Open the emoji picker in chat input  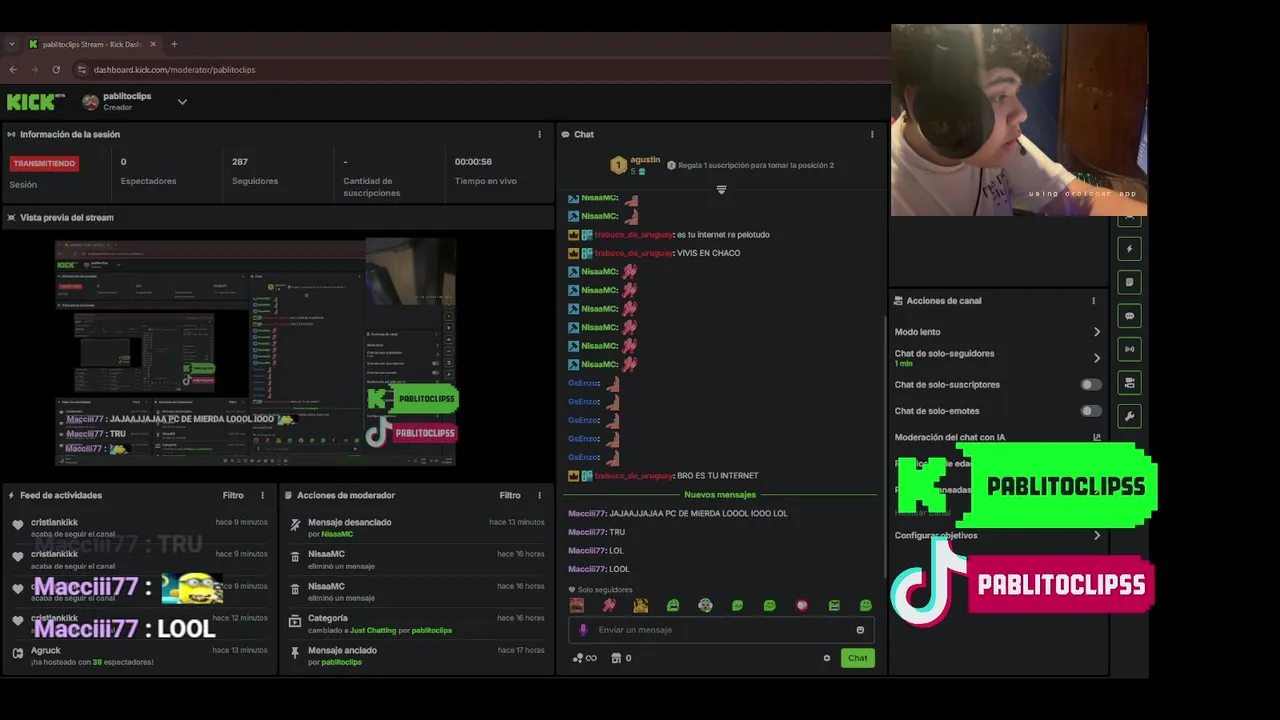pyautogui.click(x=860, y=630)
